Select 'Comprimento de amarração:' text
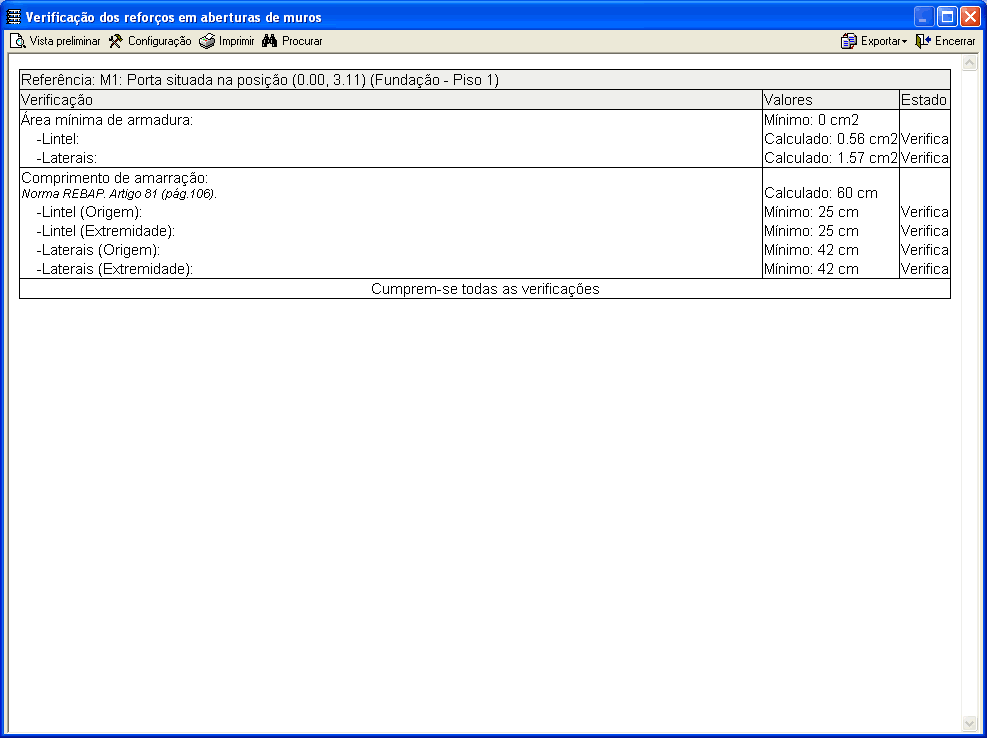The width and height of the screenshot is (987, 738). point(115,178)
